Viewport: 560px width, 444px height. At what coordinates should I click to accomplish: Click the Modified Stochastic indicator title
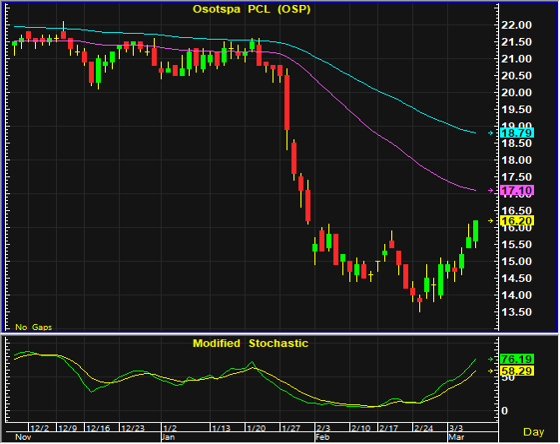click(250, 343)
